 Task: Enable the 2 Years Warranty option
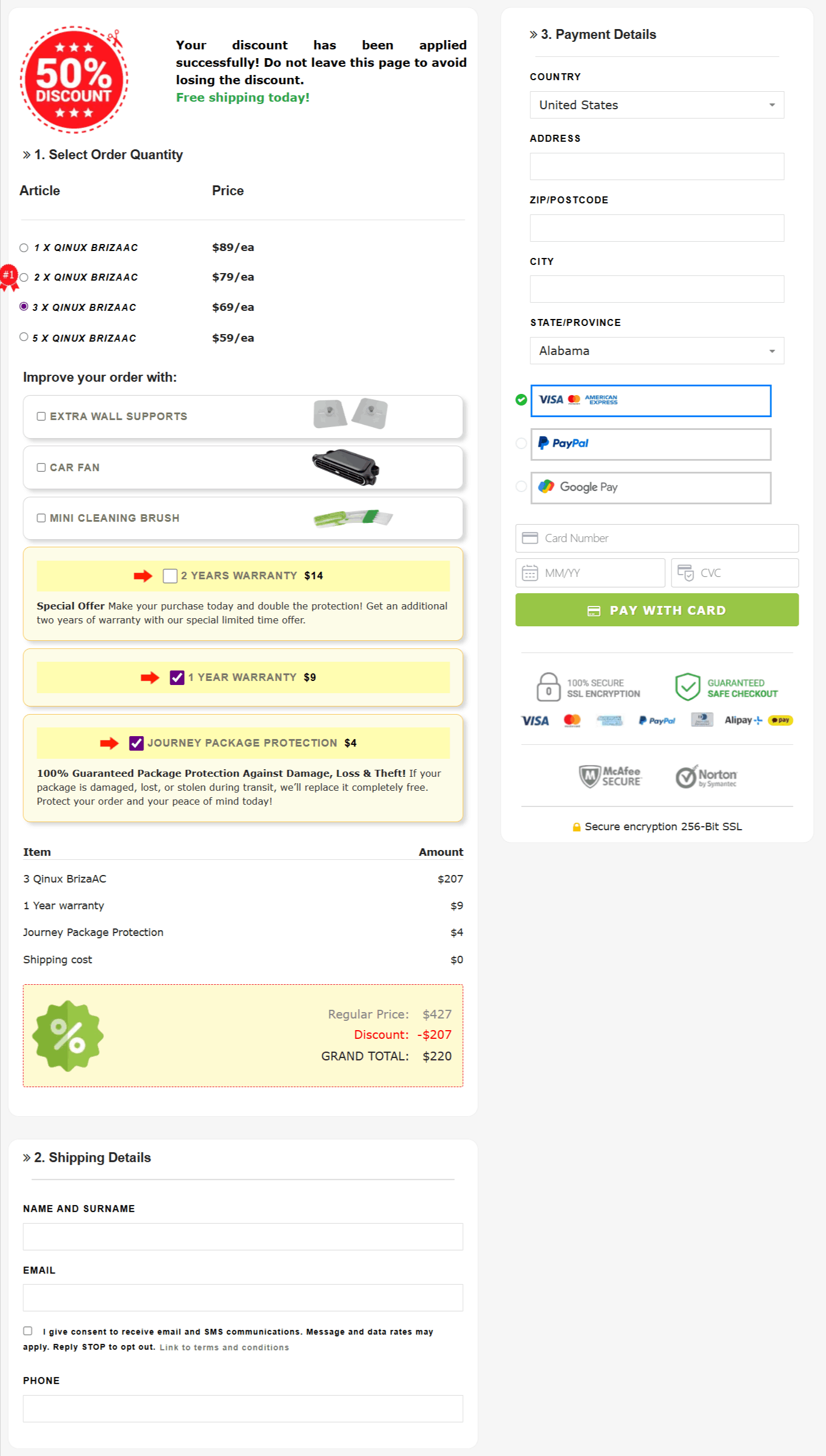(x=170, y=576)
